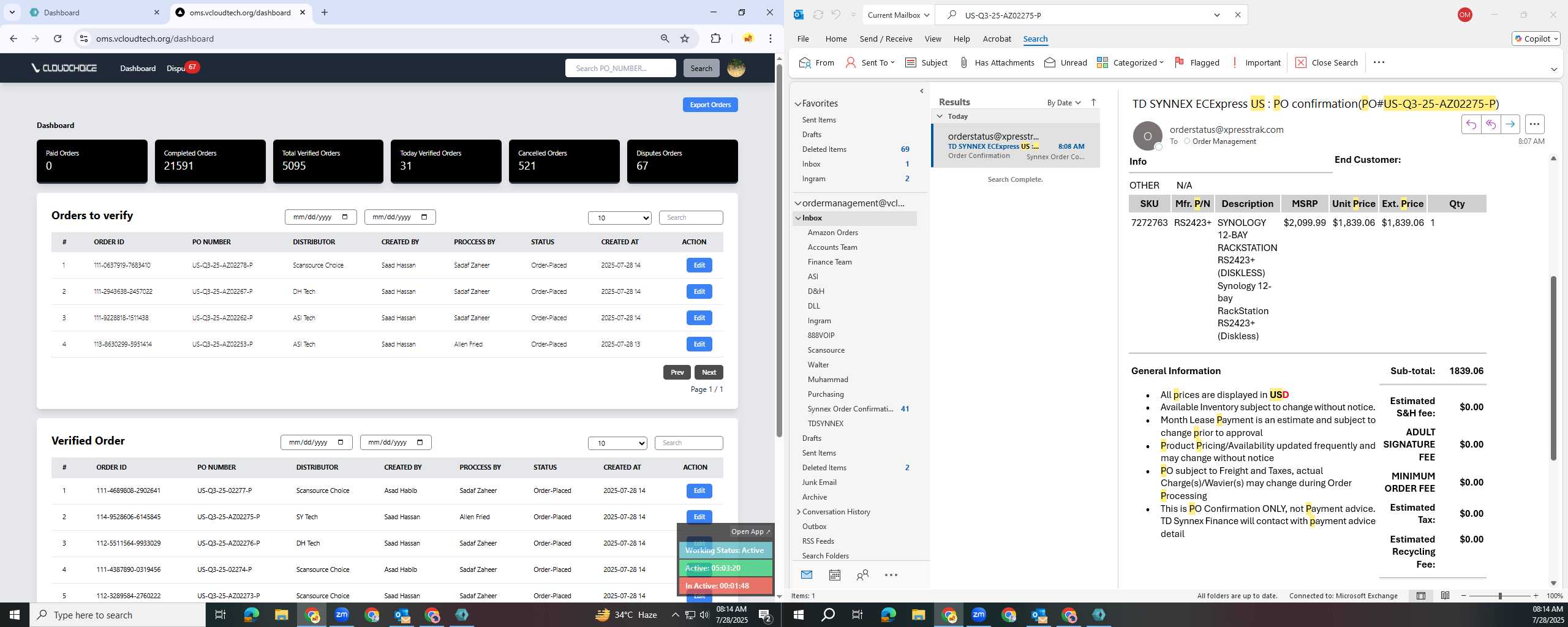The image size is (1568, 627).
Task: Click the Outlook send/receive sync icon
Action: point(818,15)
